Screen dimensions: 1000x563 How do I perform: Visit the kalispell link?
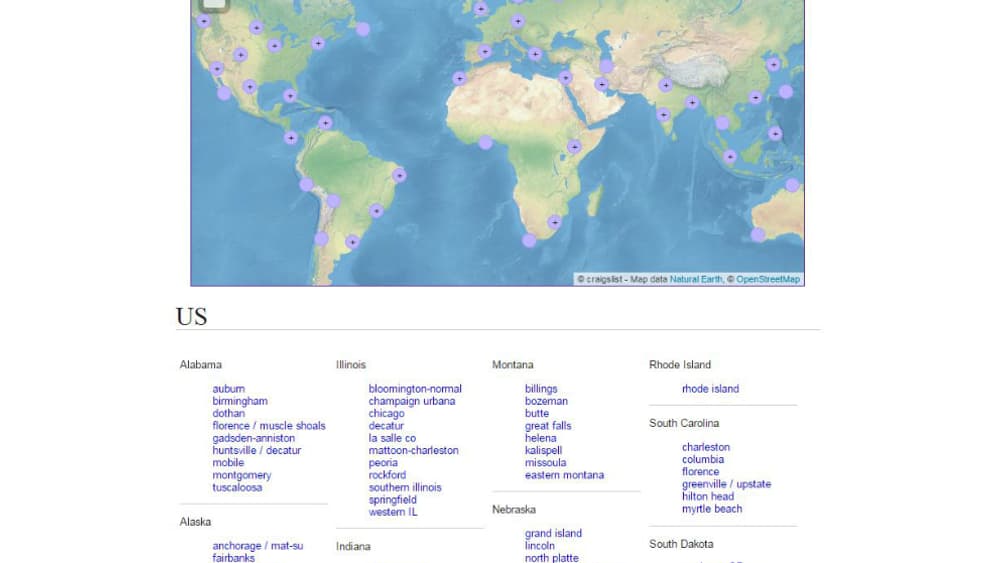543,450
